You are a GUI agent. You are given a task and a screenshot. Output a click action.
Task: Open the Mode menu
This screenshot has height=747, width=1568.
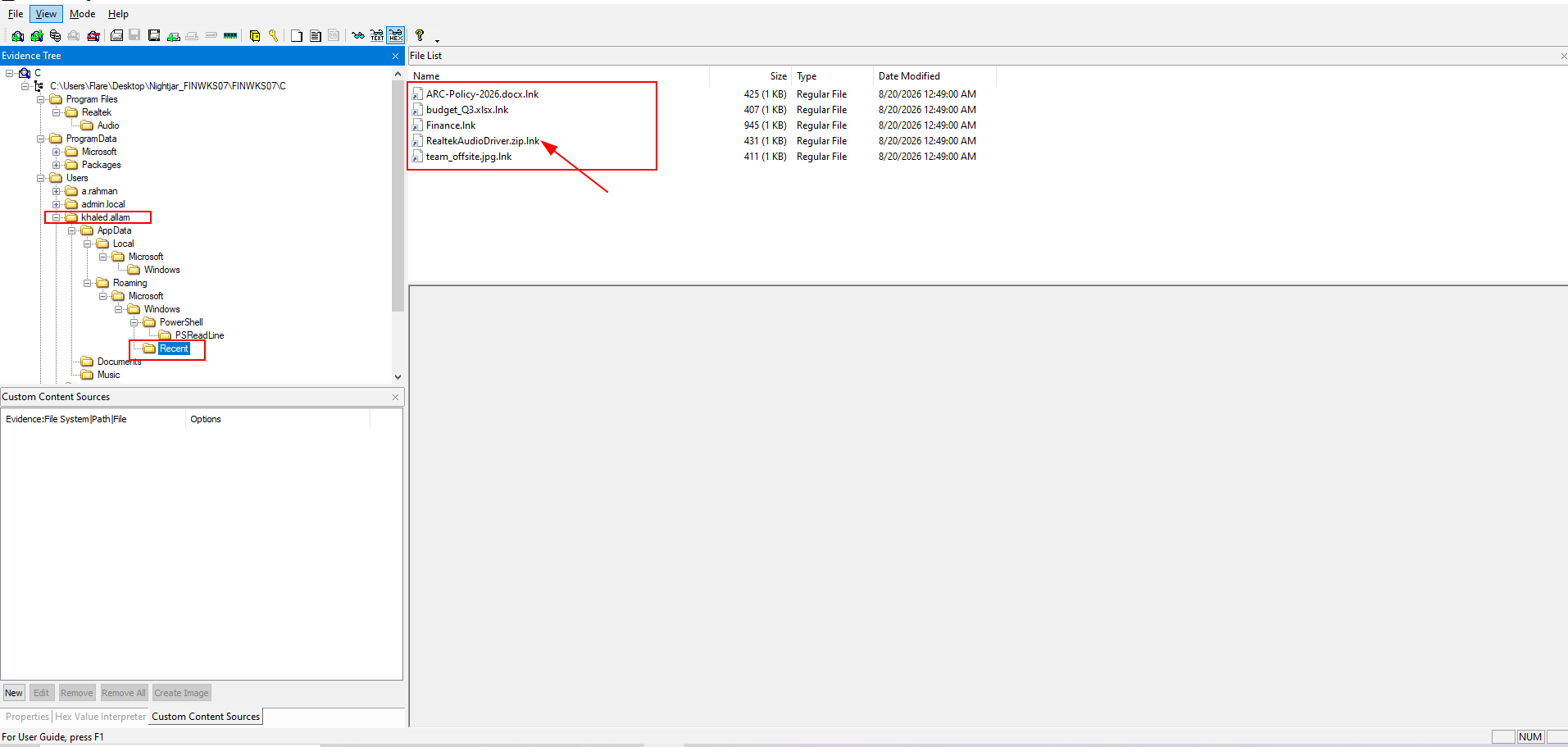[82, 14]
